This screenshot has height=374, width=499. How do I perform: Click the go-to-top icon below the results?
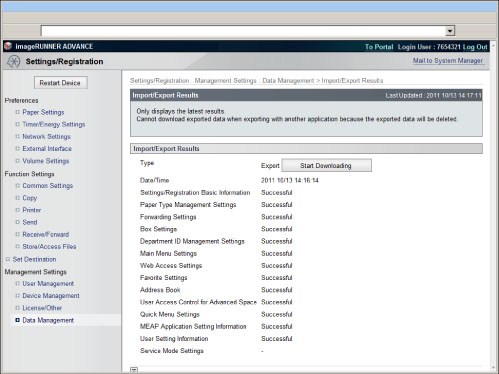point(134,370)
